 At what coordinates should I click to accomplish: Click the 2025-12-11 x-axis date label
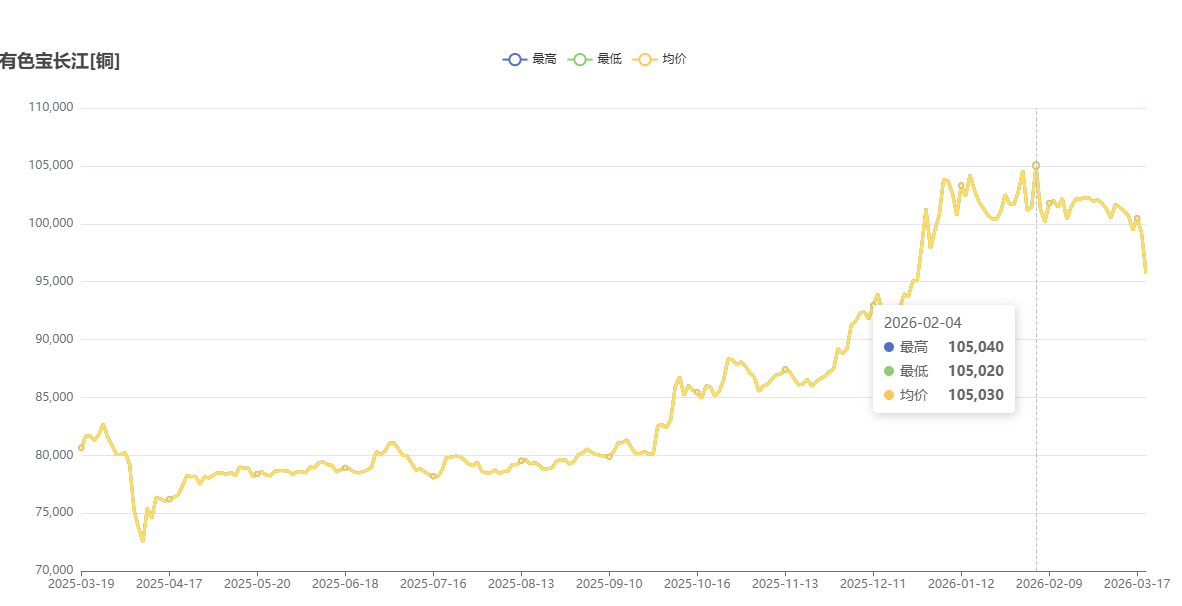(873, 583)
